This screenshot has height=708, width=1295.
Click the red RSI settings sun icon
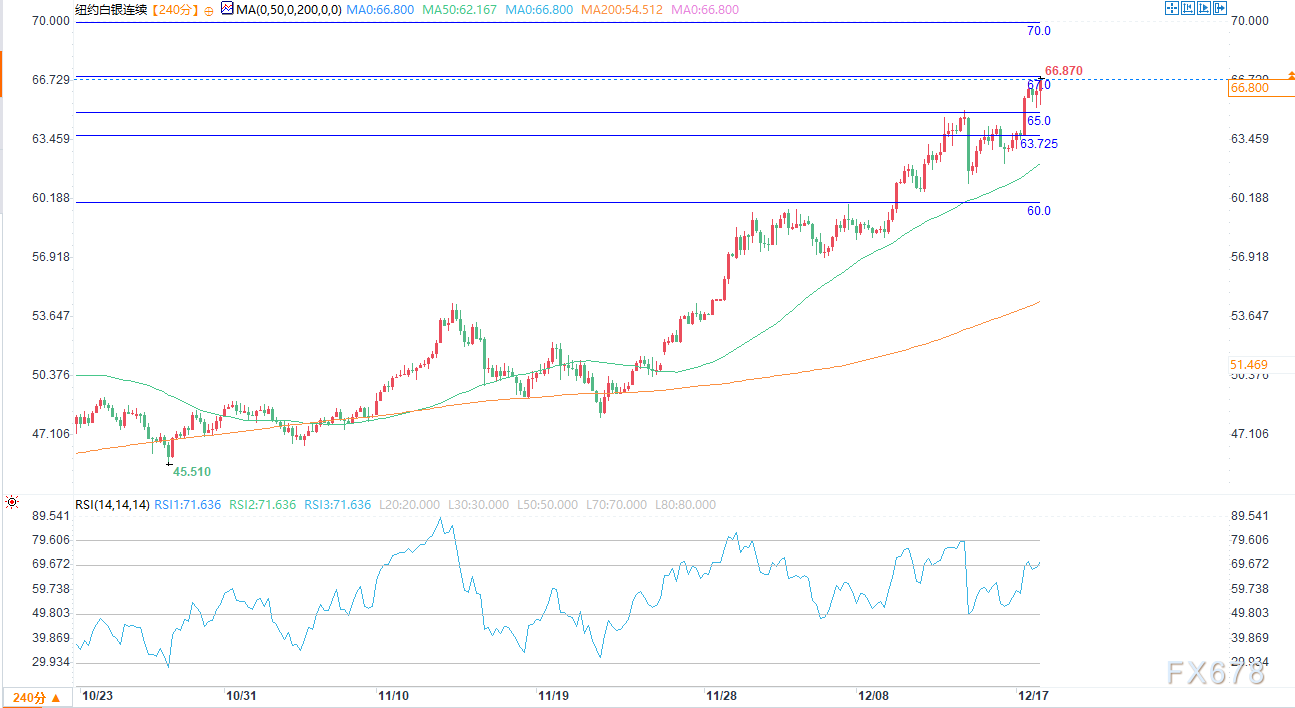click(11, 503)
